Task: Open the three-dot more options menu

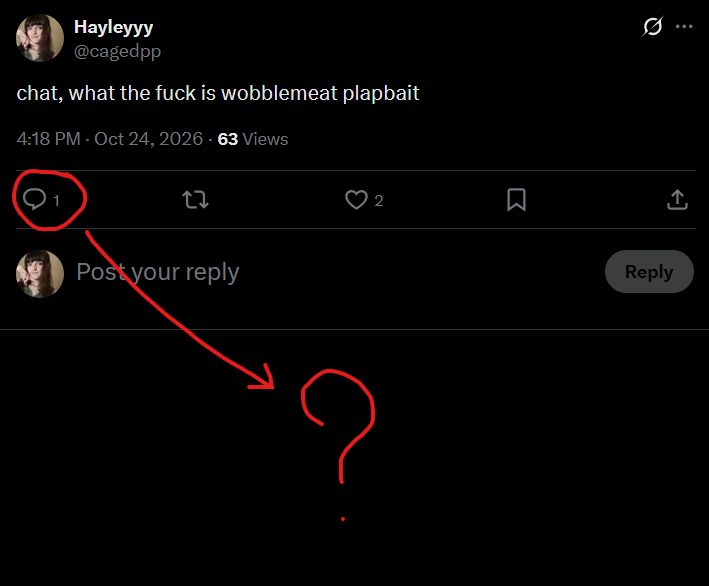Action: pos(684,26)
